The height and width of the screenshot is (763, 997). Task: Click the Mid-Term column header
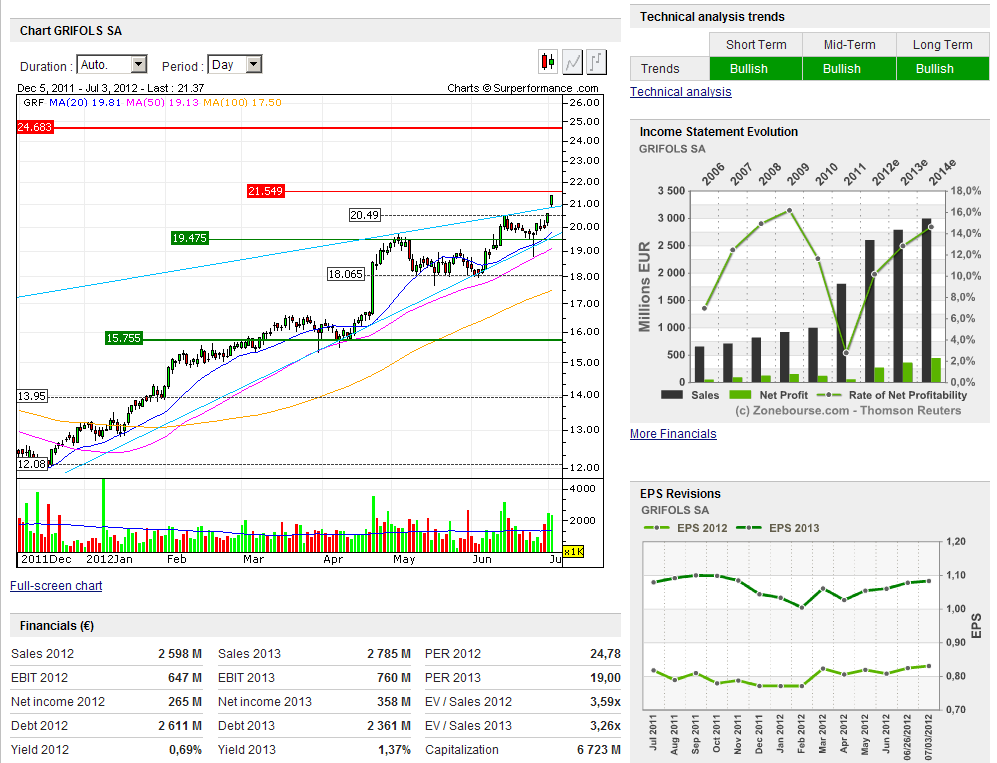tap(849, 45)
